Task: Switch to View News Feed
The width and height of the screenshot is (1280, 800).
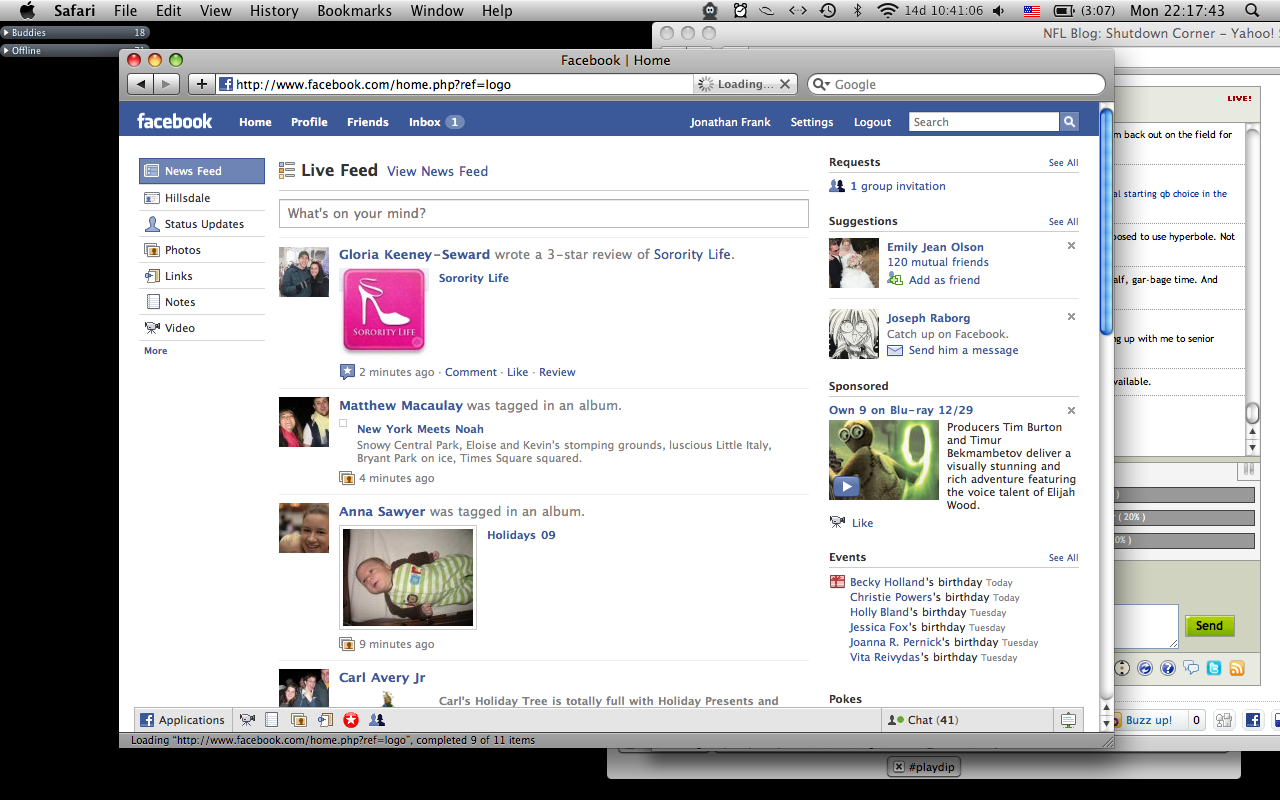Action: tap(437, 171)
